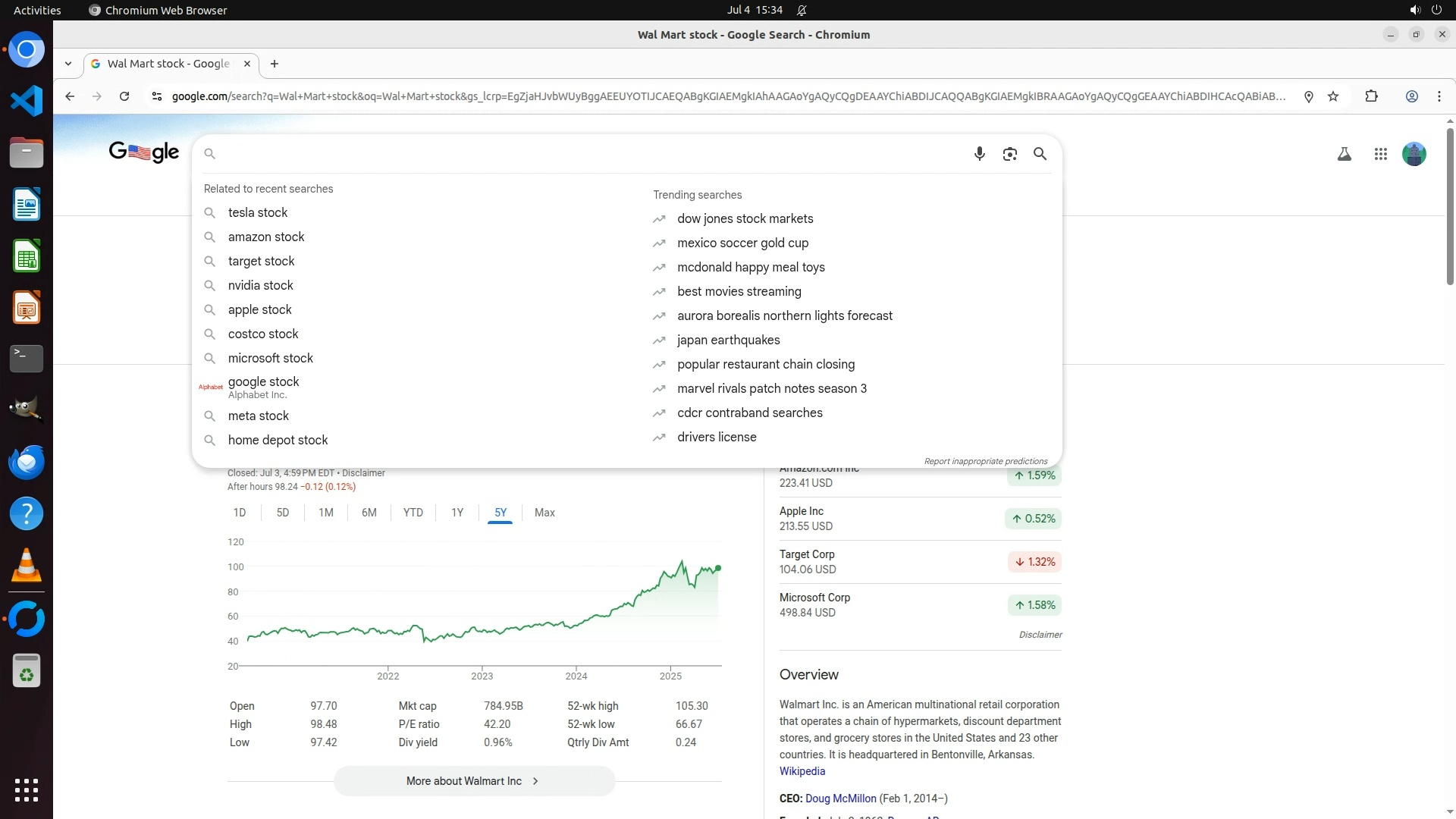Click the magnifier search submit icon

pos(1040,154)
